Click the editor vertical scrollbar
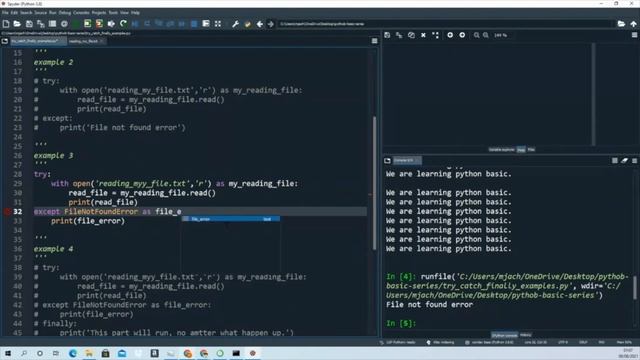The image size is (640, 360). 374,183
